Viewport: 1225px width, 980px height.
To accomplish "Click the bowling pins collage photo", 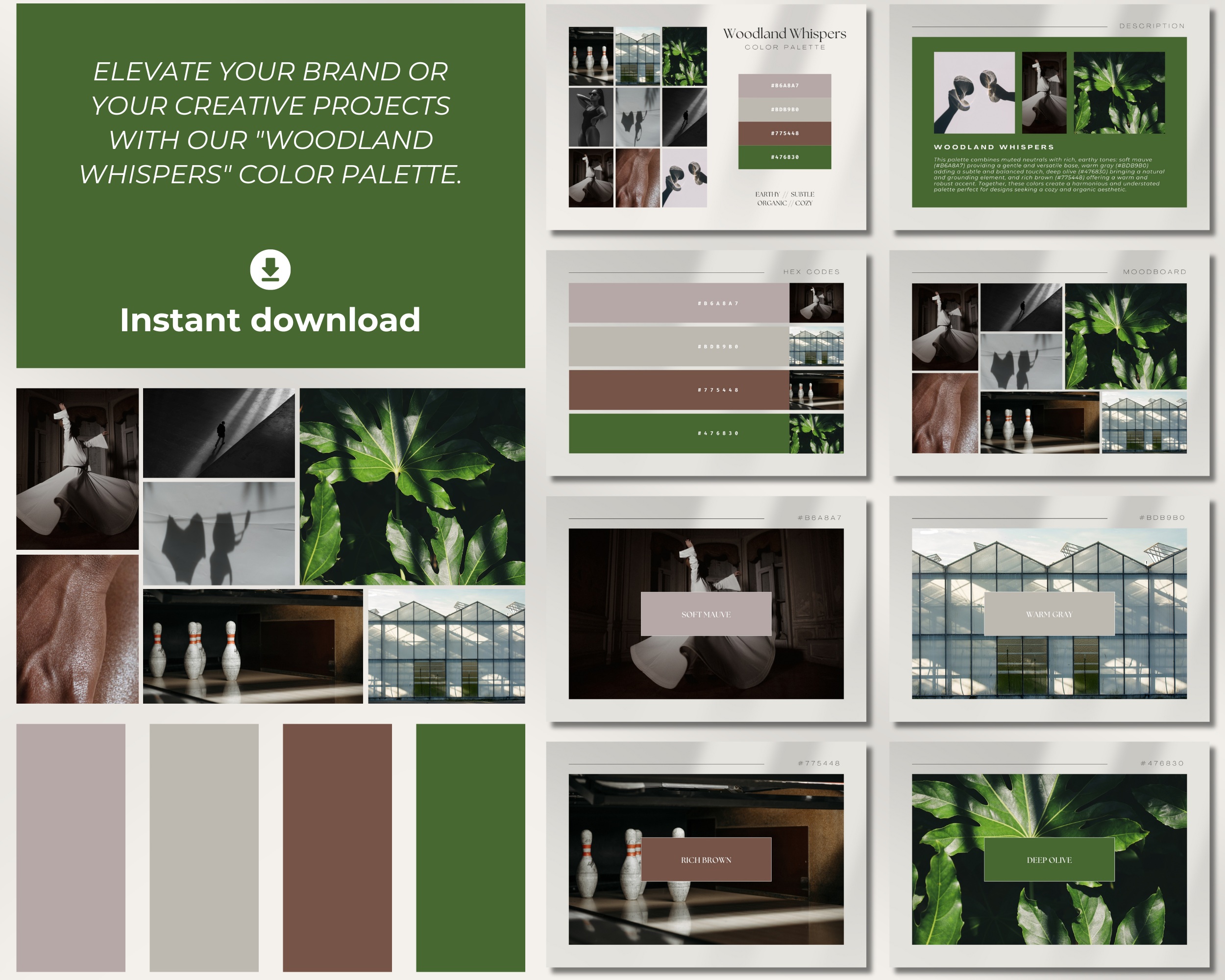I will 252,646.
